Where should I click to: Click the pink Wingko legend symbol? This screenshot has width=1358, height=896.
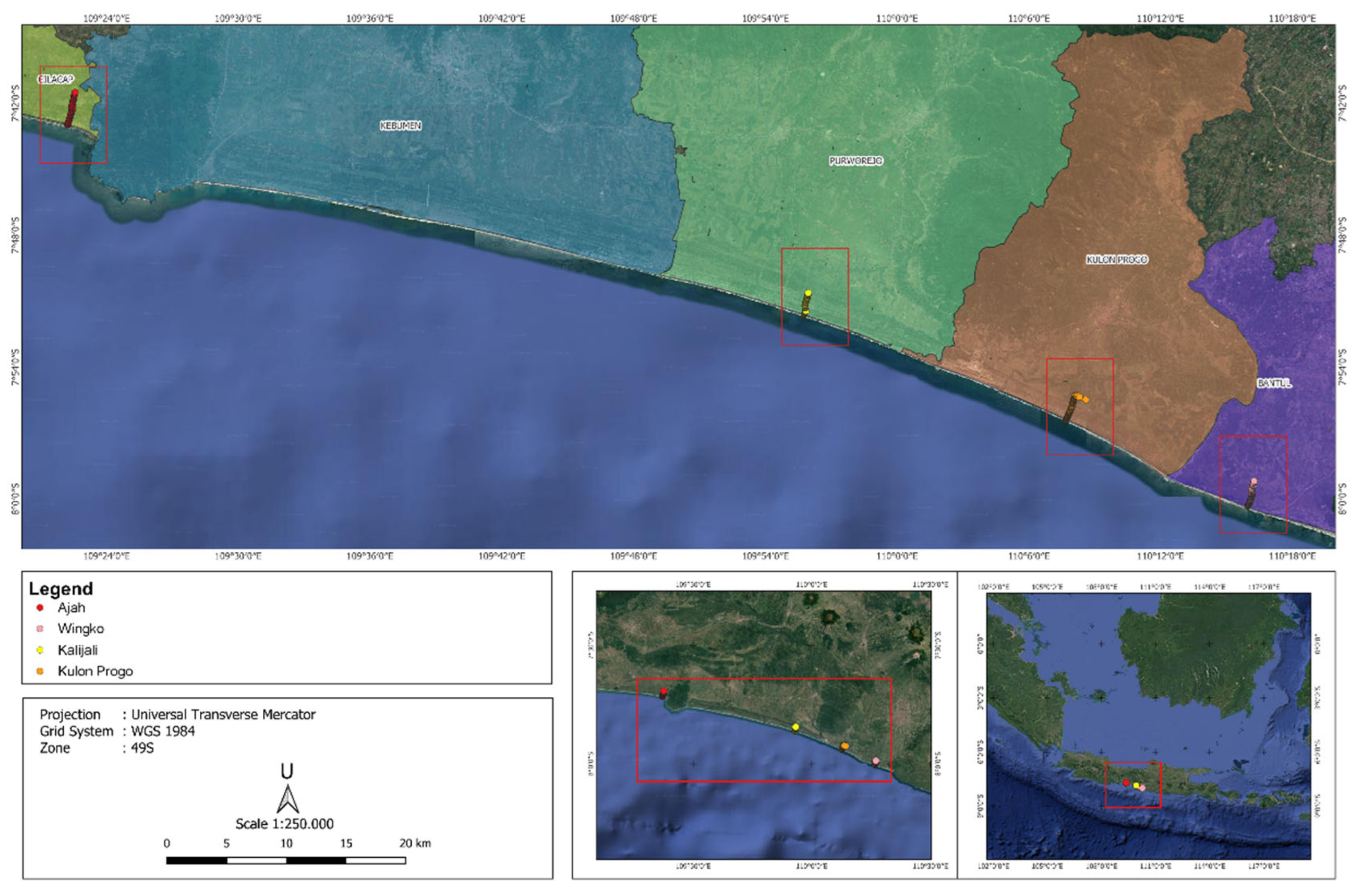40,629
